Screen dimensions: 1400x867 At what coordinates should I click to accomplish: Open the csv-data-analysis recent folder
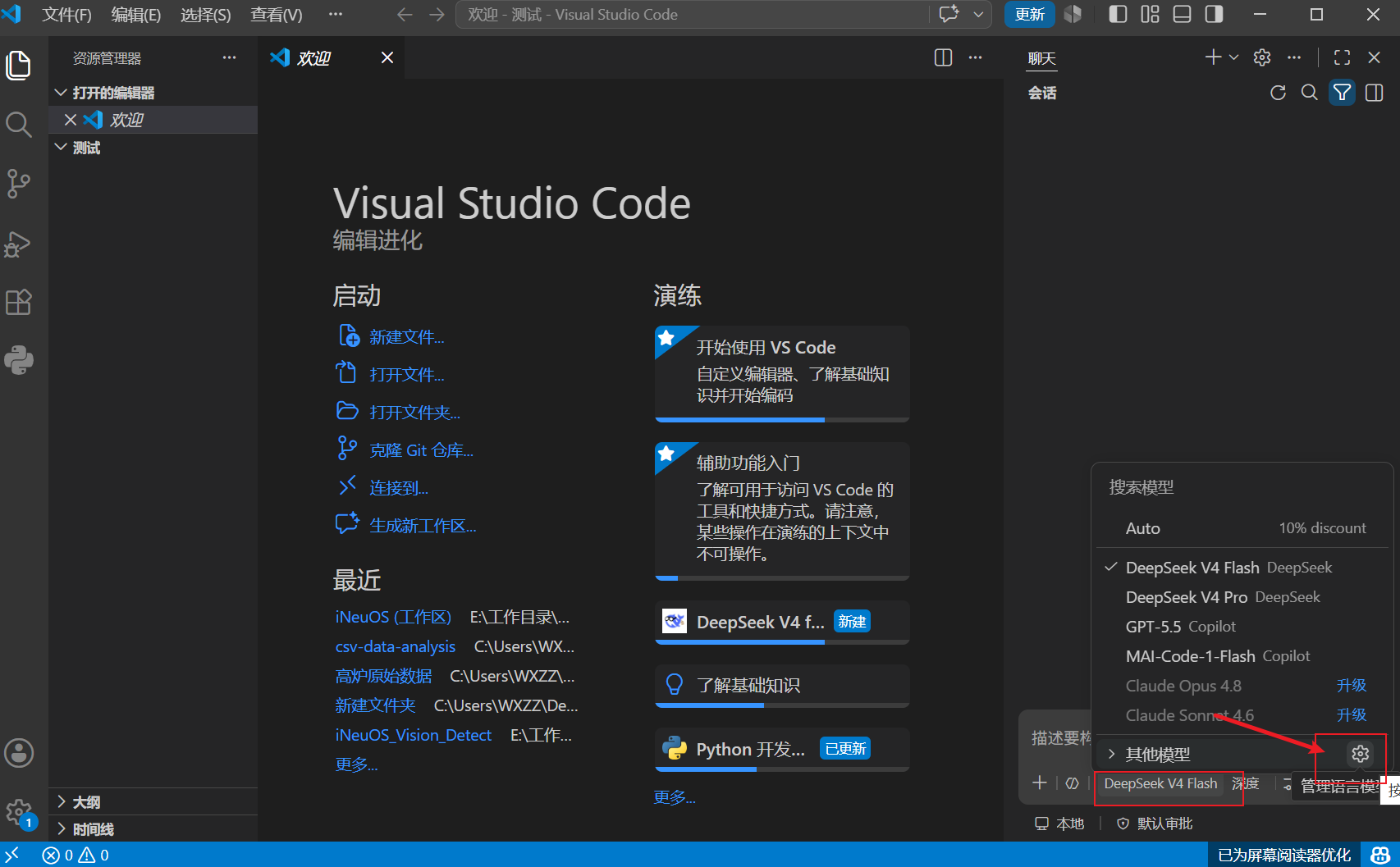click(395, 646)
